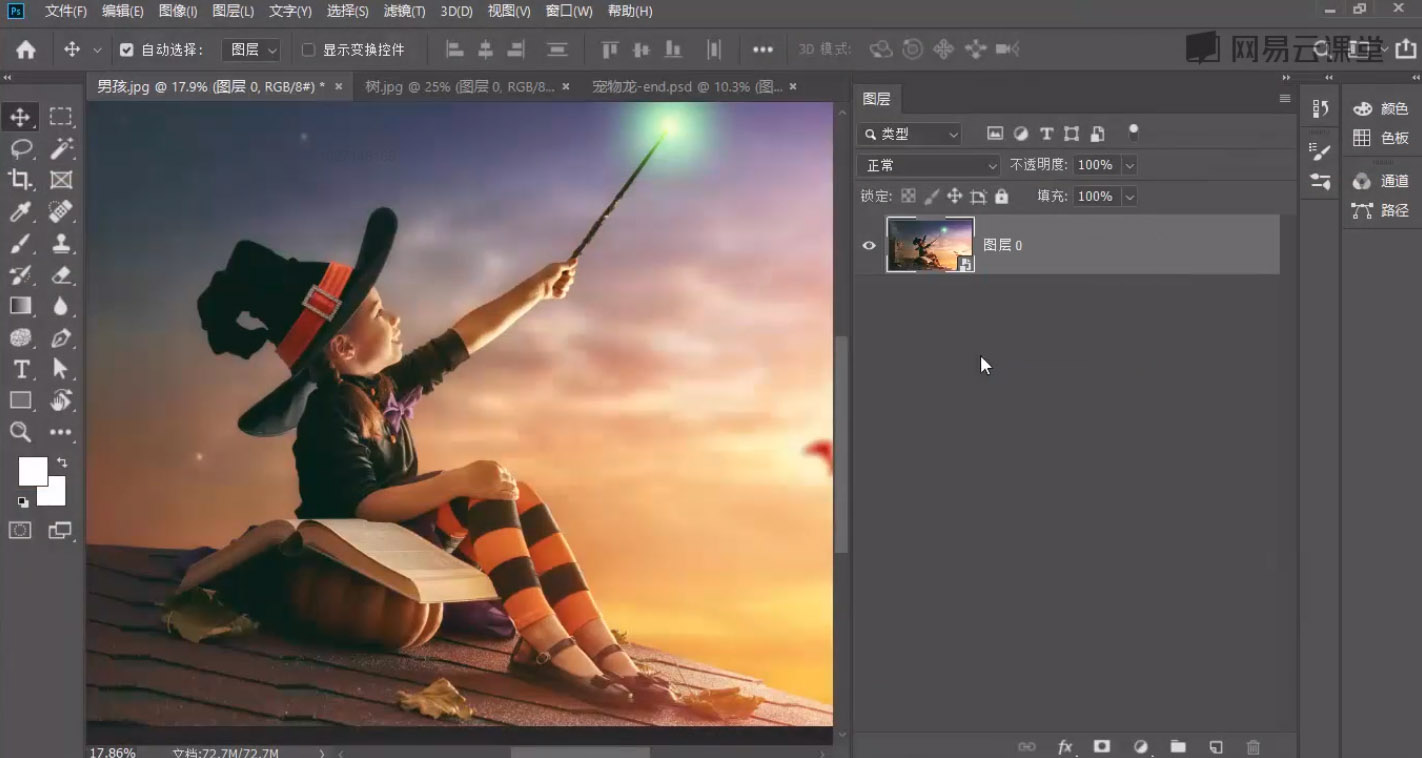Toggle lock all for the layer

pos(1002,196)
